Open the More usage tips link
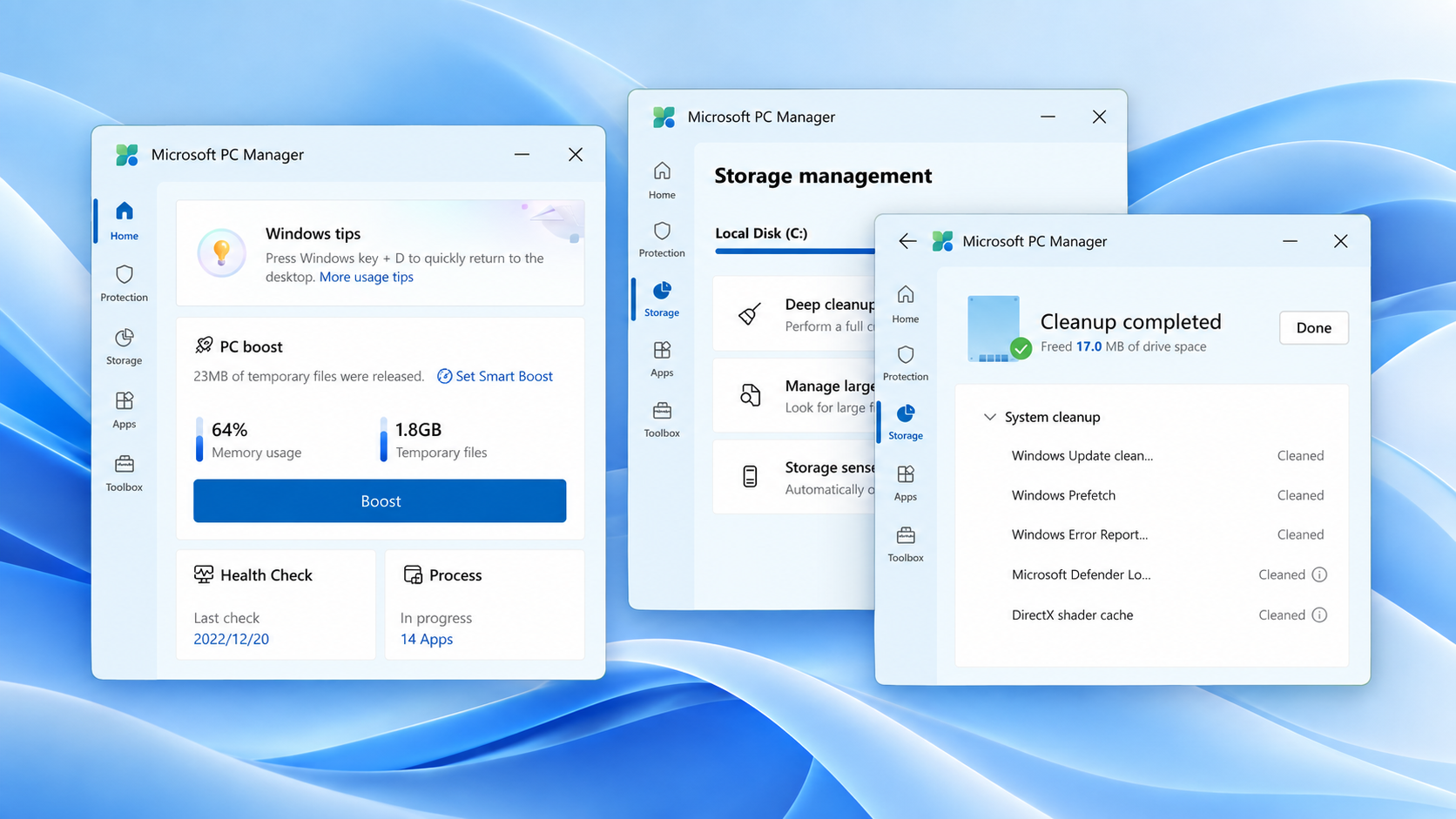Screen dimensions: 1456x819 [x=366, y=277]
